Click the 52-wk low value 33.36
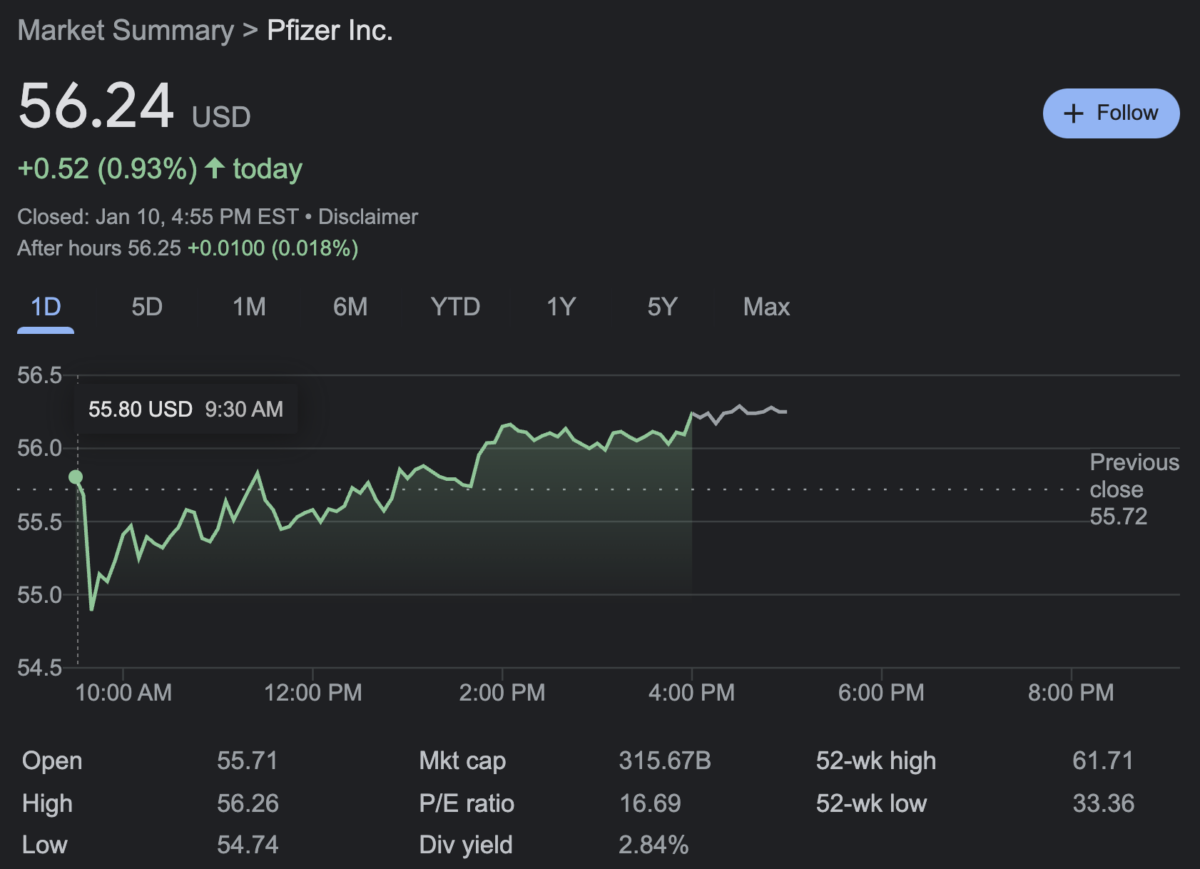Viewport: 1200px width, 869px height. coord(1103,803)
